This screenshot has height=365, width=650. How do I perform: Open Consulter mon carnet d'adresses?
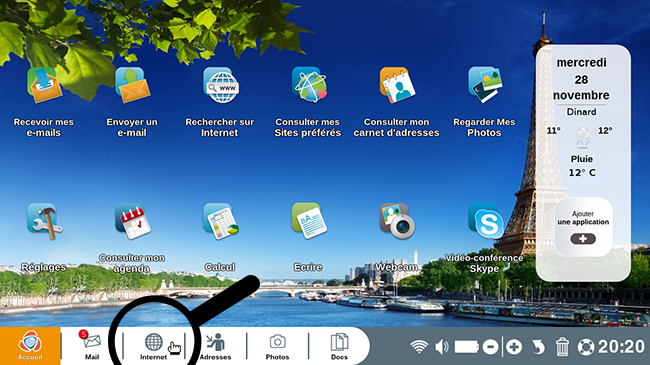397,86
